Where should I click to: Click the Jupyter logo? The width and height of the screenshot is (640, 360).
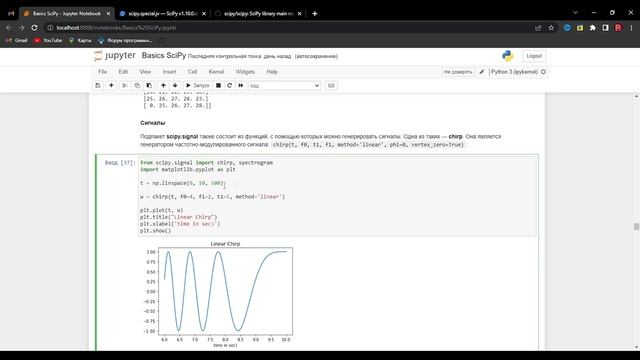coord(115,56)
